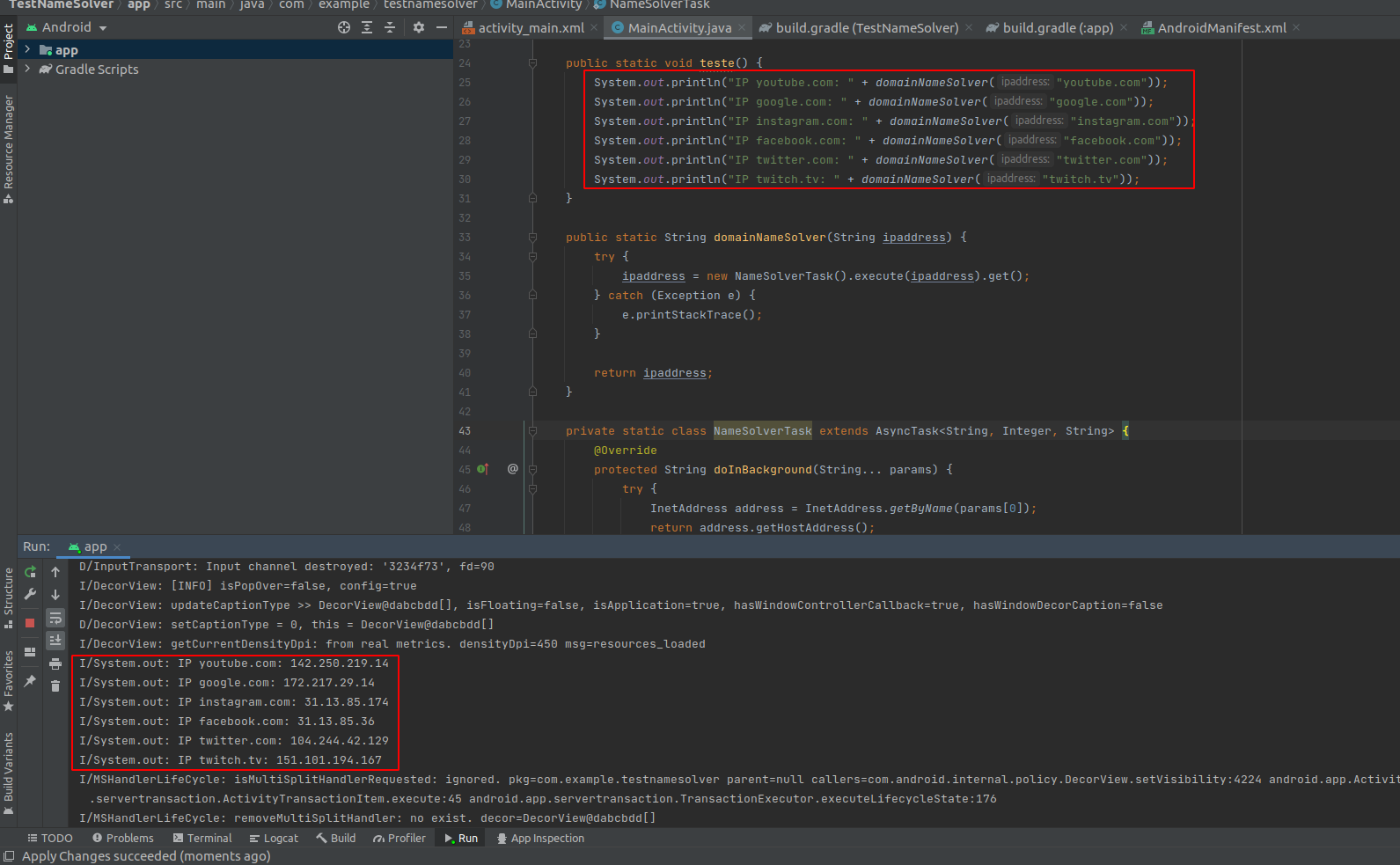Click the up arrow in Run console toolbar
The height and width of the screenshot is (865, 1400).
(x=55, y=572)
